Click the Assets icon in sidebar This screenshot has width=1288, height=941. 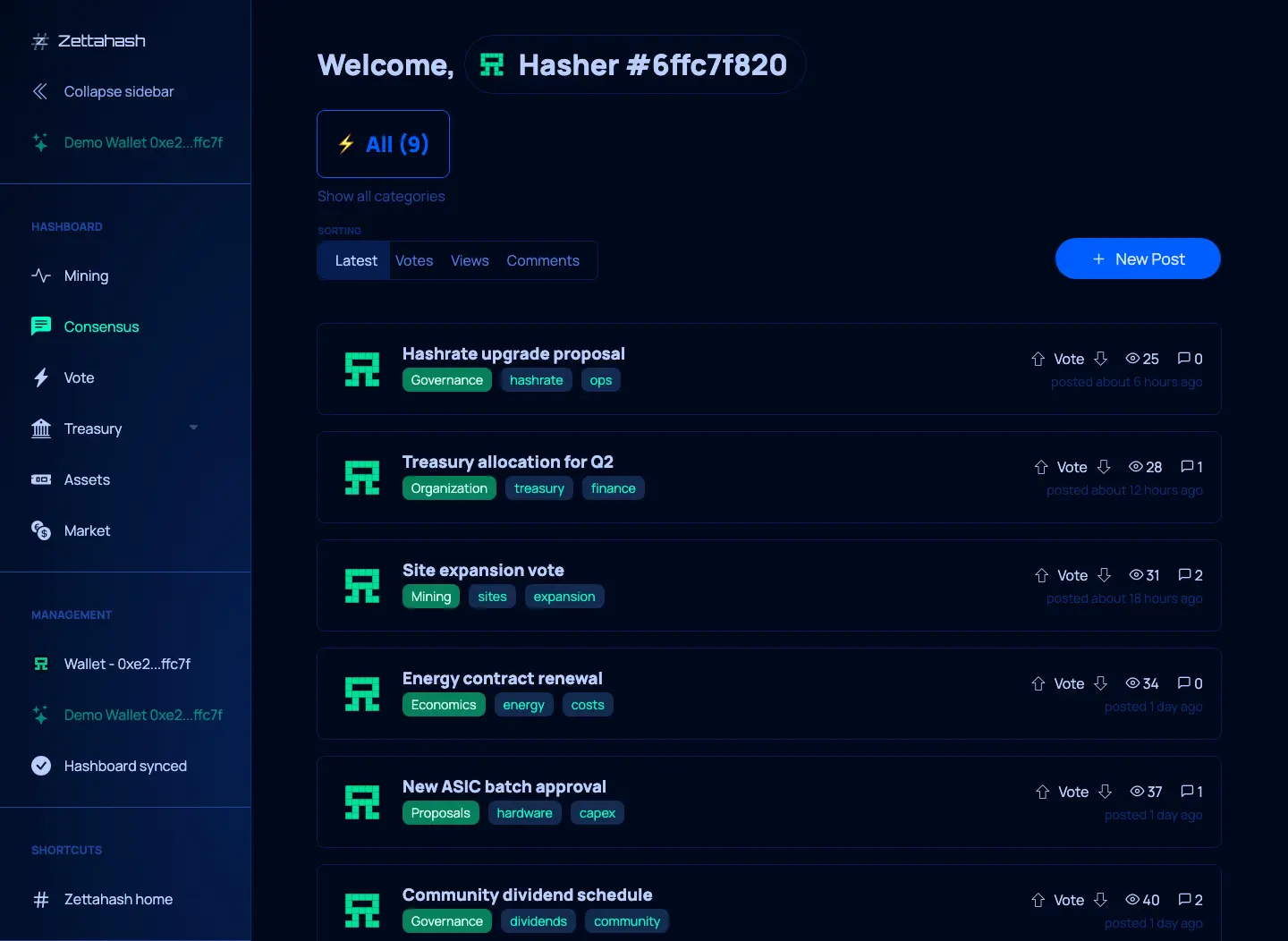click(41, 479)
